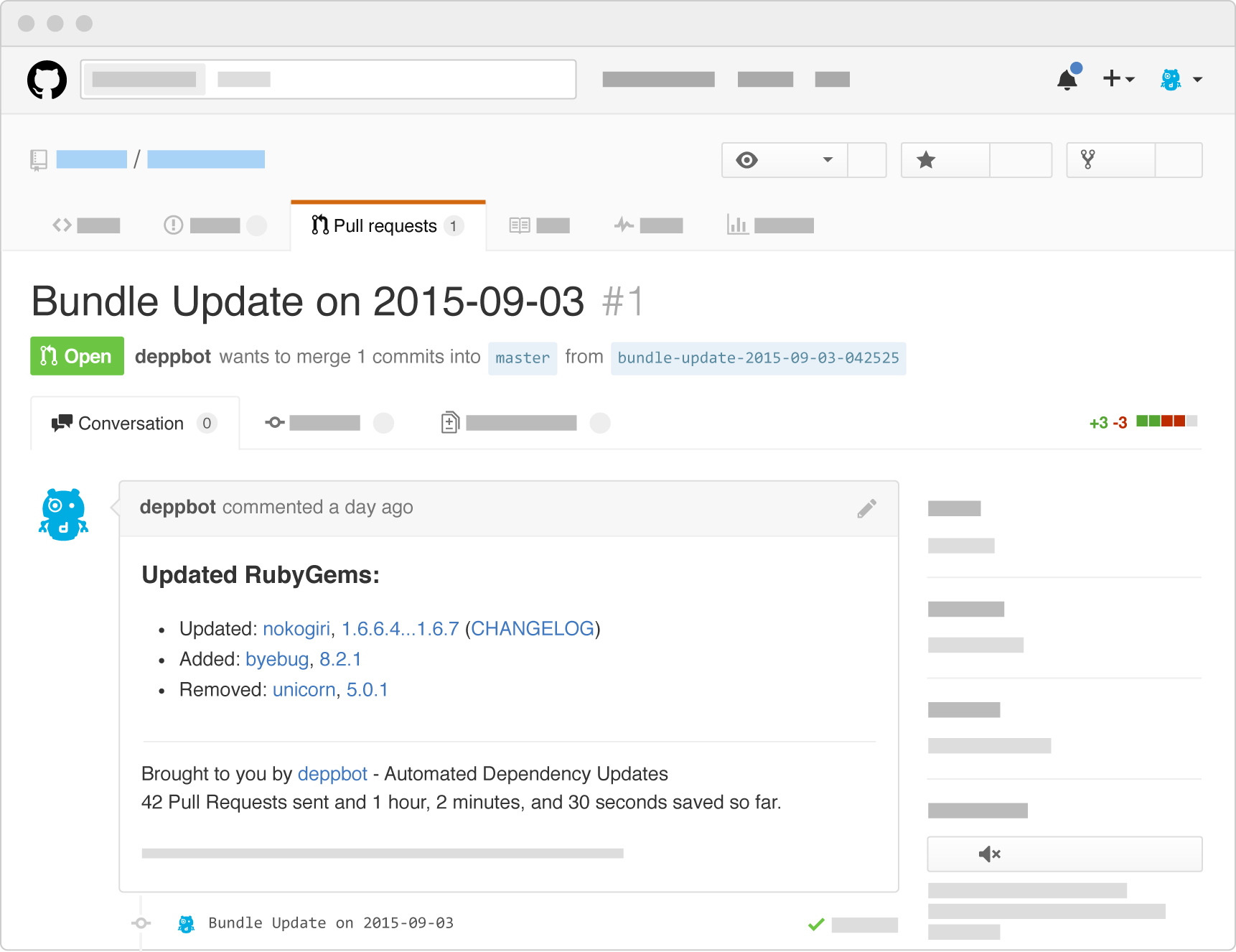Select the Conversation tab
The height and width of the screenshot is (952, 1236).
[135, 424]
